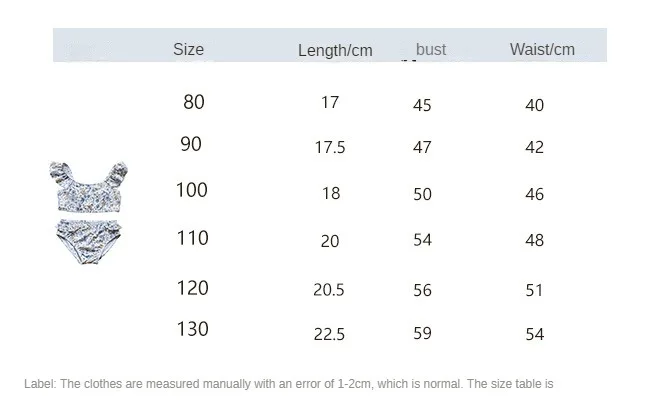The image size is (660, 400).
Task: Click length value 17.5
Action: tap(330, 147)
